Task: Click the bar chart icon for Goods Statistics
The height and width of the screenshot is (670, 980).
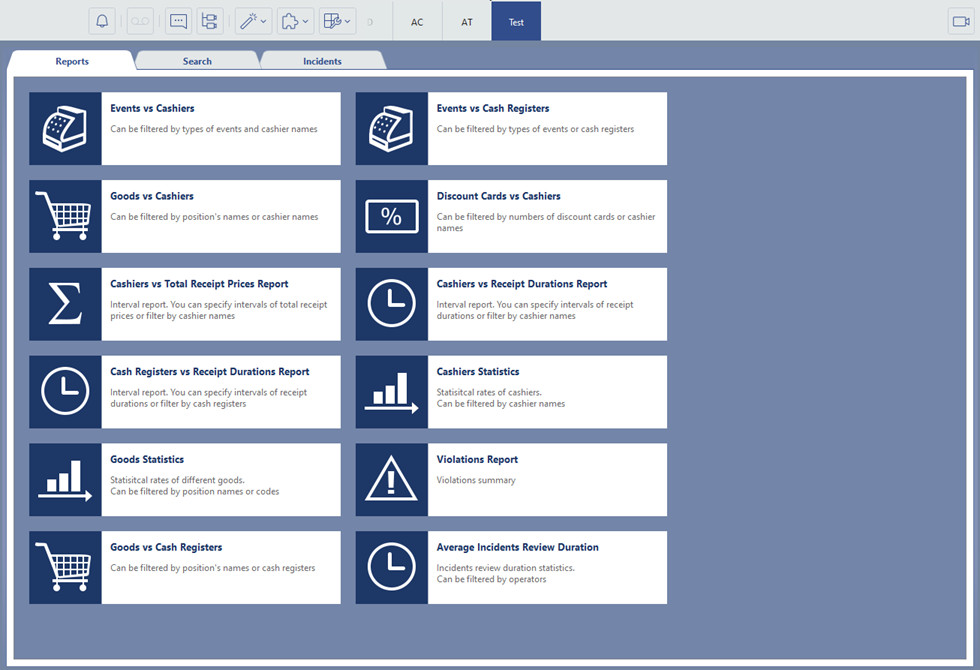Action: tap(65, 480)
